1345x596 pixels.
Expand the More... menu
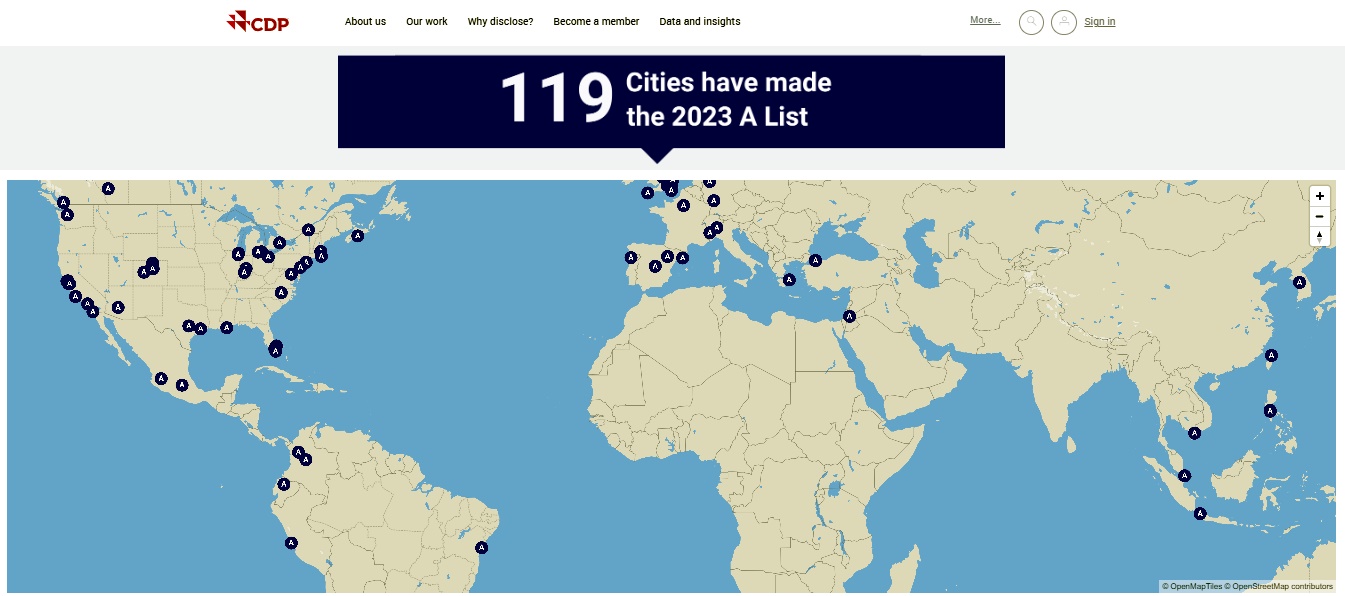(985, 20)
